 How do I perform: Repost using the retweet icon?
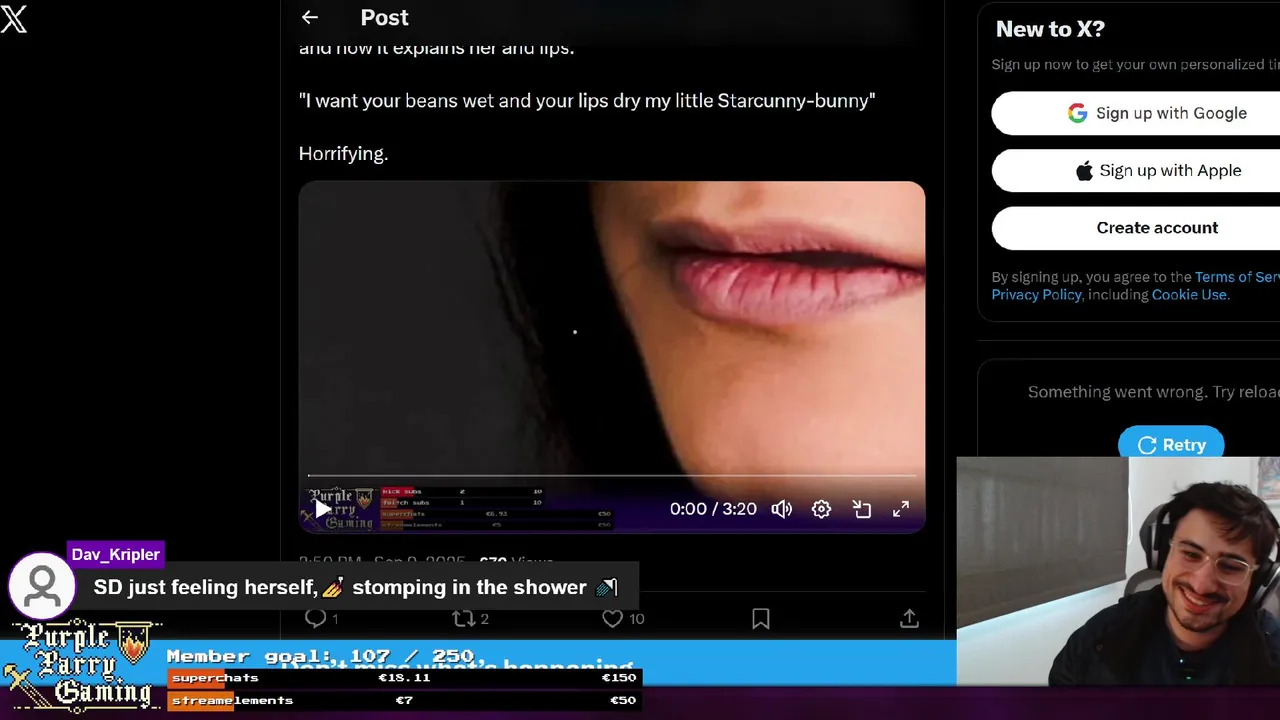coord(463,619)
